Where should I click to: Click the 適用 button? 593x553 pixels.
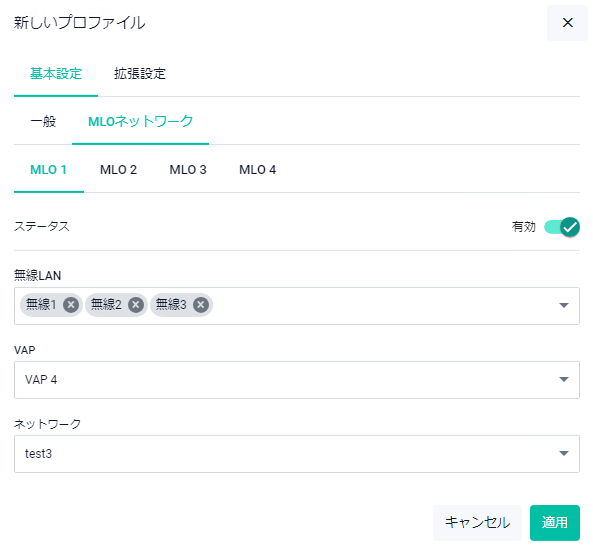pos(554,522)
